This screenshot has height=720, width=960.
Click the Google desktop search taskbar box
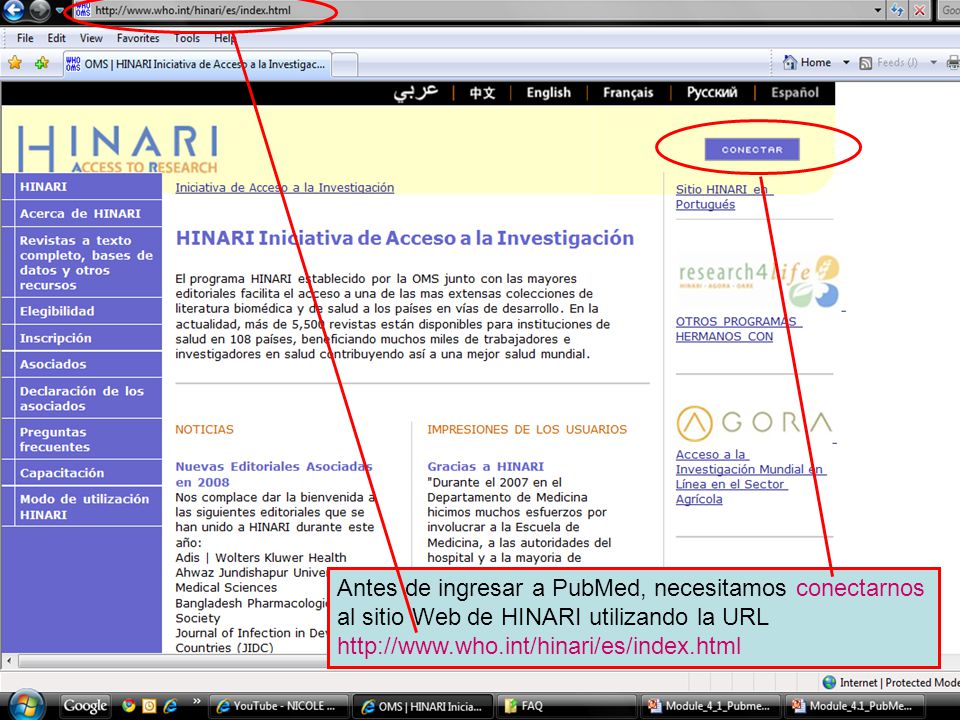(x=85, y=706)
